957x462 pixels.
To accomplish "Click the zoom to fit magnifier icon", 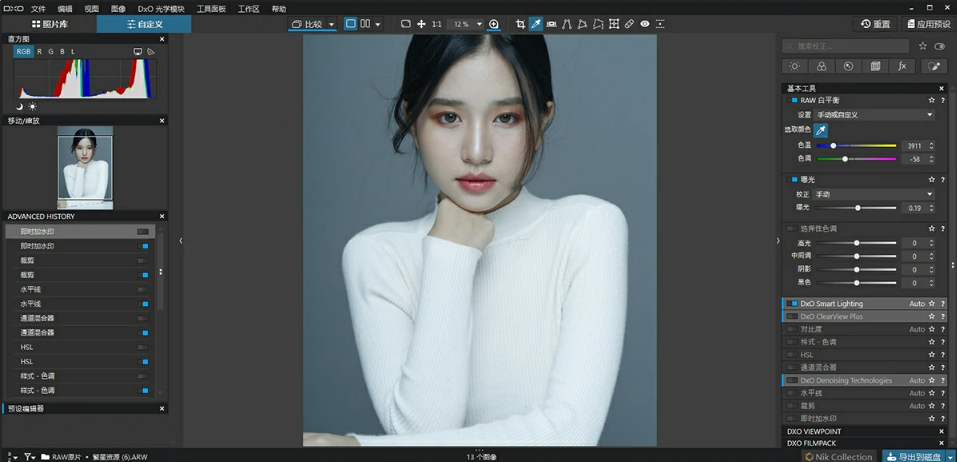I will click(494, 24).
